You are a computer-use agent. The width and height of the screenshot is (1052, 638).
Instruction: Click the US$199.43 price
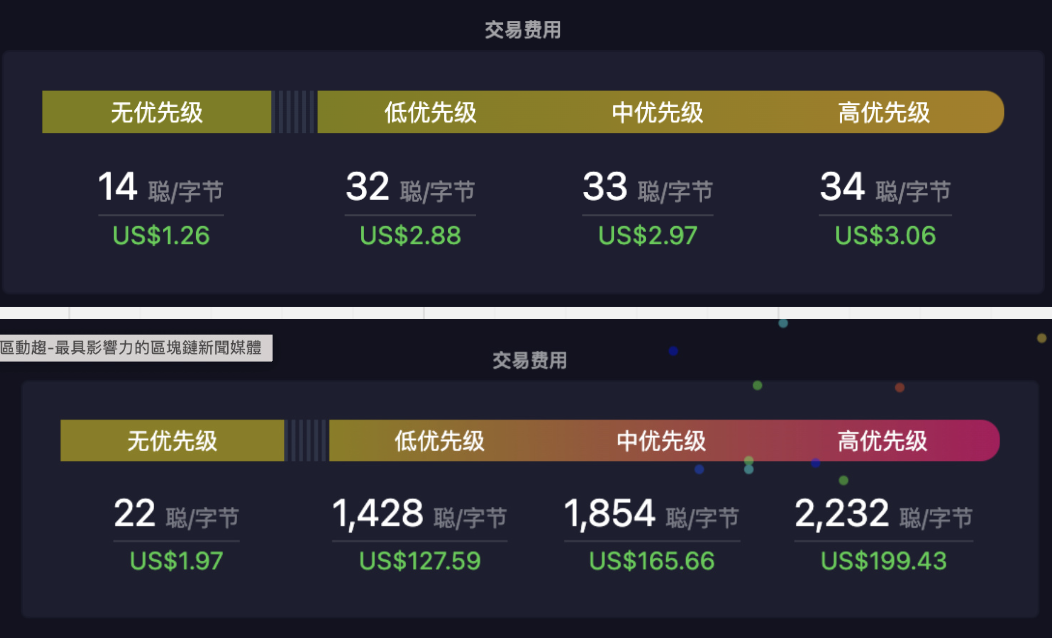tap(884, 561)
